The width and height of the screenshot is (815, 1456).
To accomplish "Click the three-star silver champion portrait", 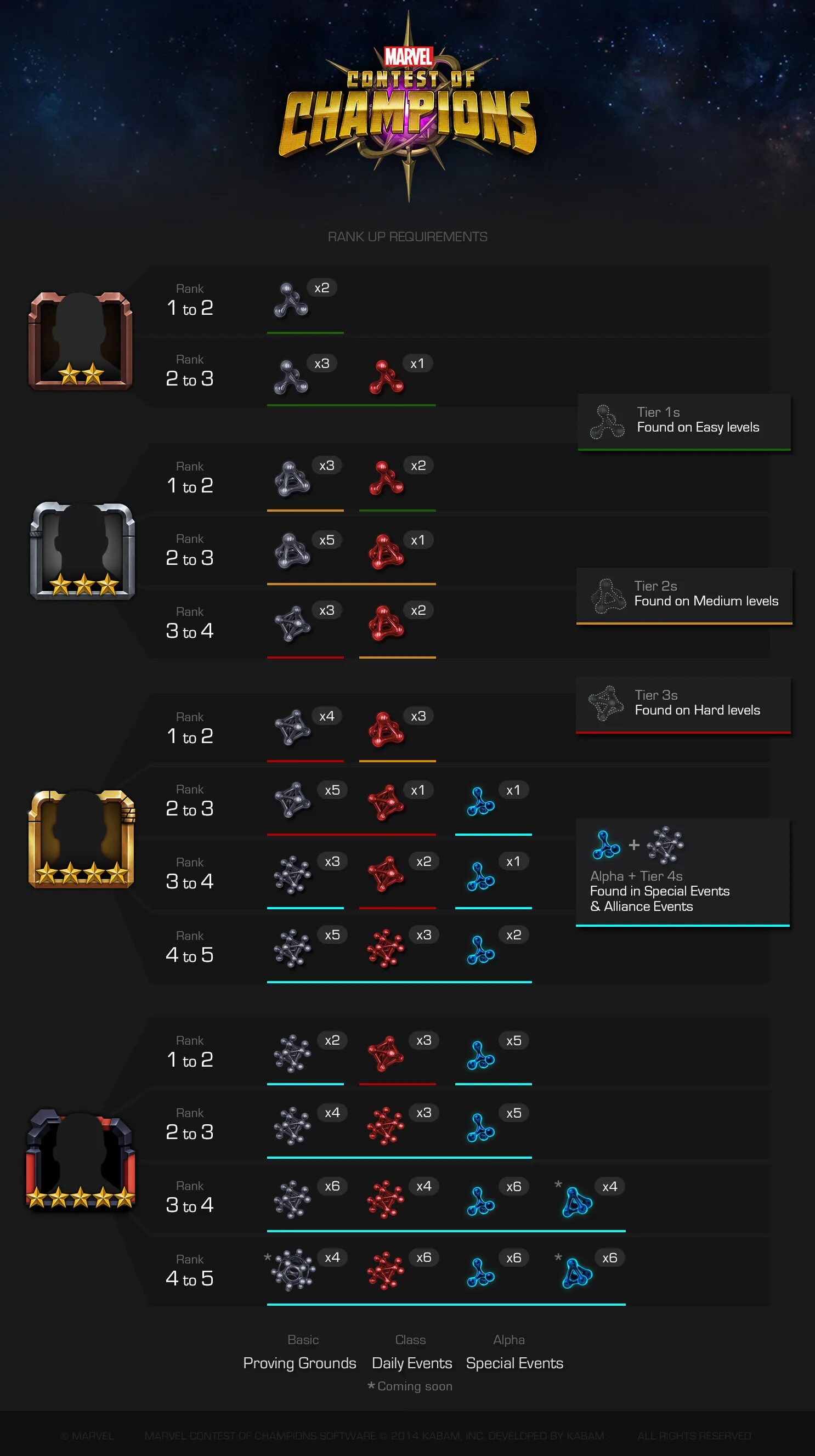I will pyautogui.click(x=82, y=551).
